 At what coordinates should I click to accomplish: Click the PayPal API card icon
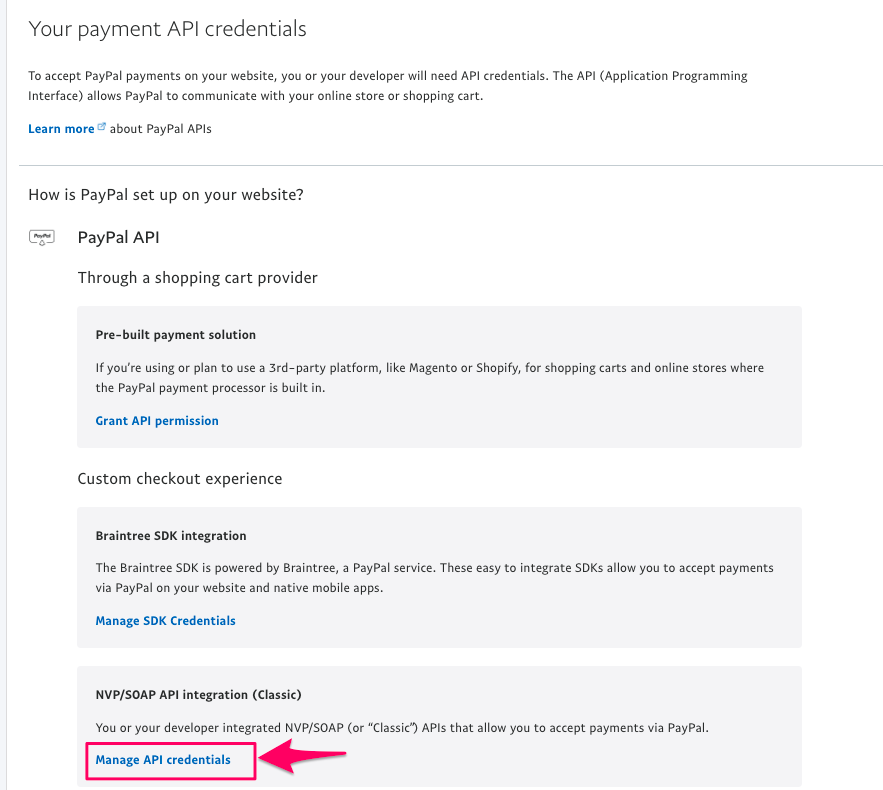[42, 237]
